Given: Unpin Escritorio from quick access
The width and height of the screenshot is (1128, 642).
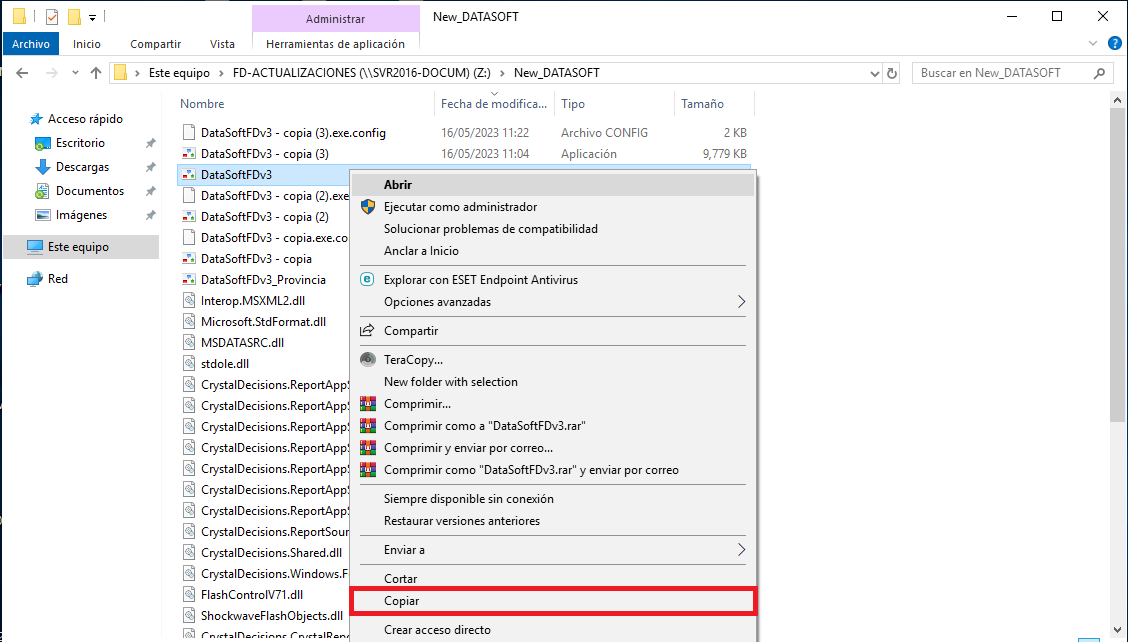Looking at the screenshot, I should [x=150, y=143].
